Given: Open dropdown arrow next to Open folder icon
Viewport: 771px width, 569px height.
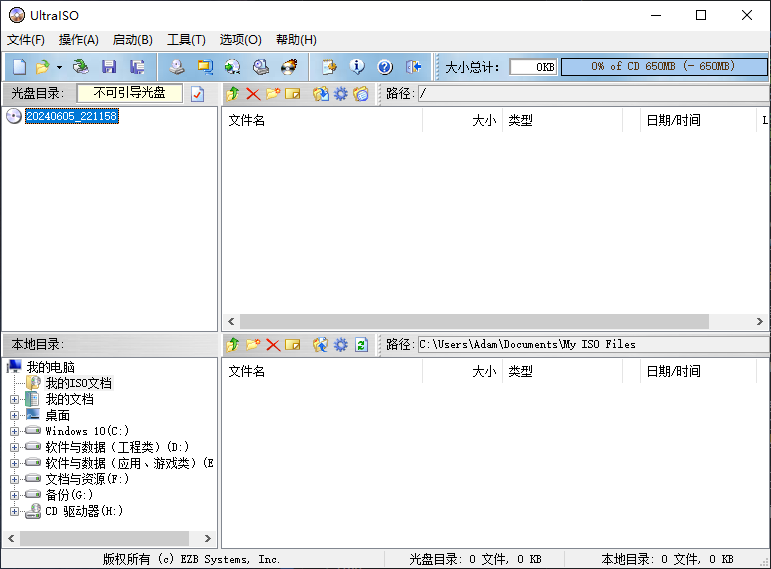Looking at the screenshot, I should (59, 67).
